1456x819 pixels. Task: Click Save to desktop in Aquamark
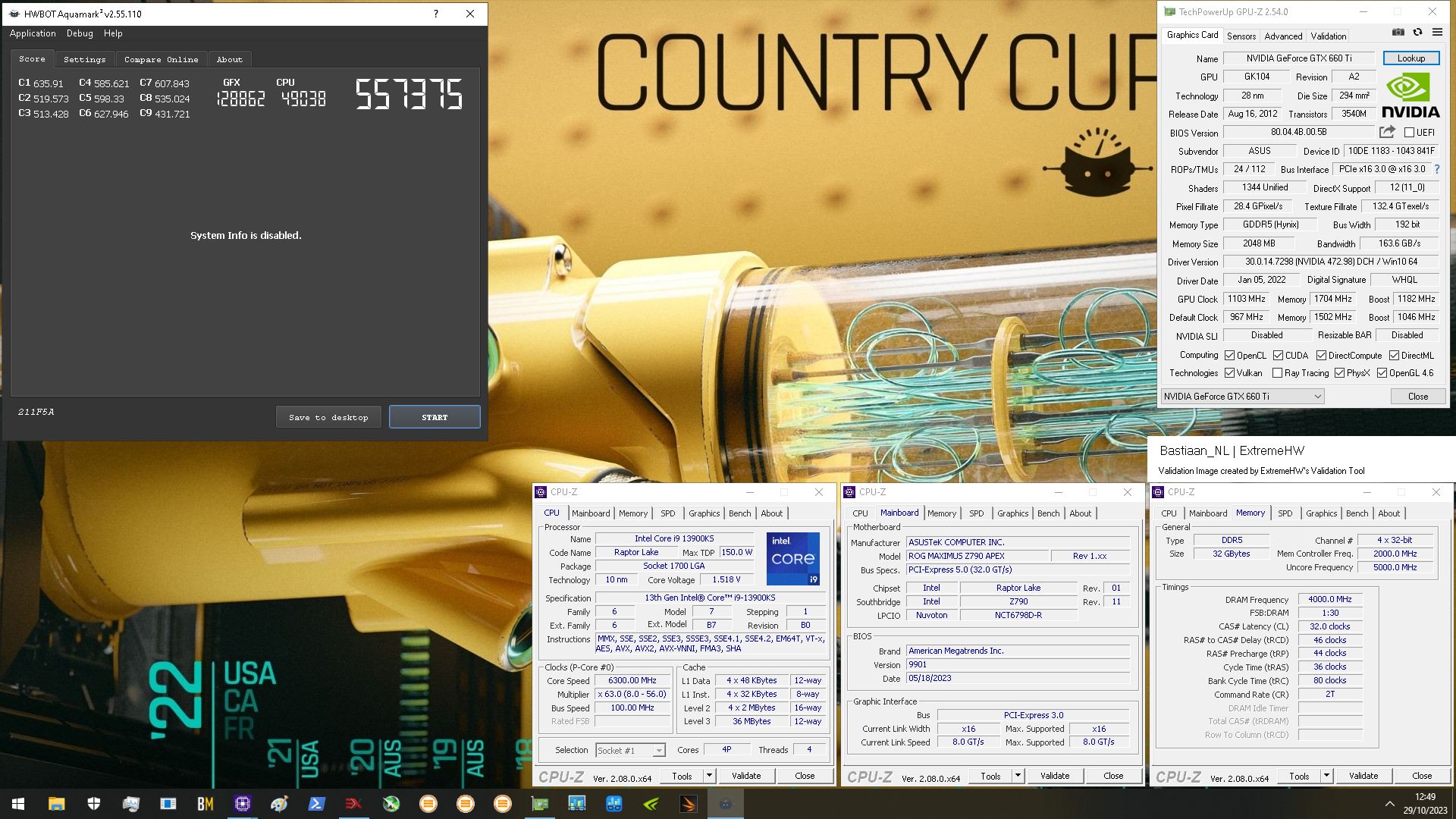pos(328,417)
